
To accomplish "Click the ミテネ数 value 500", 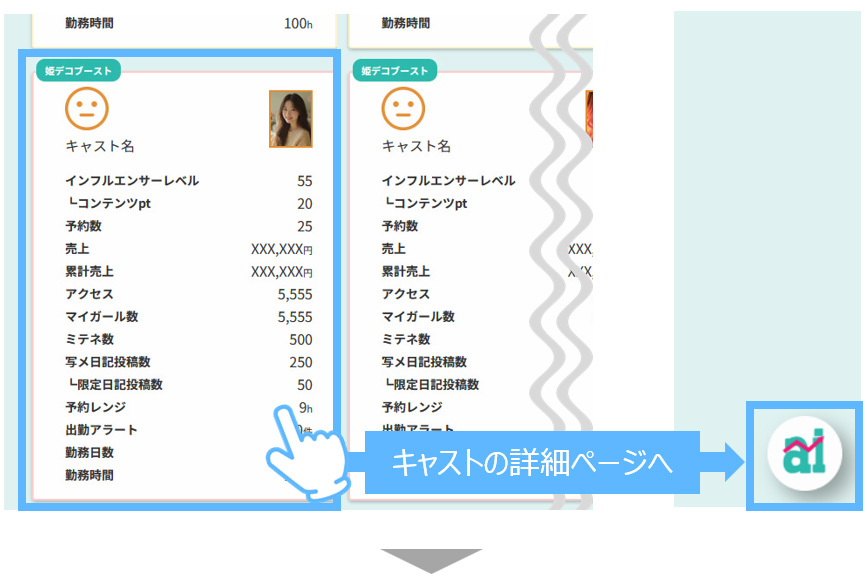I will [x=300, y=340].
